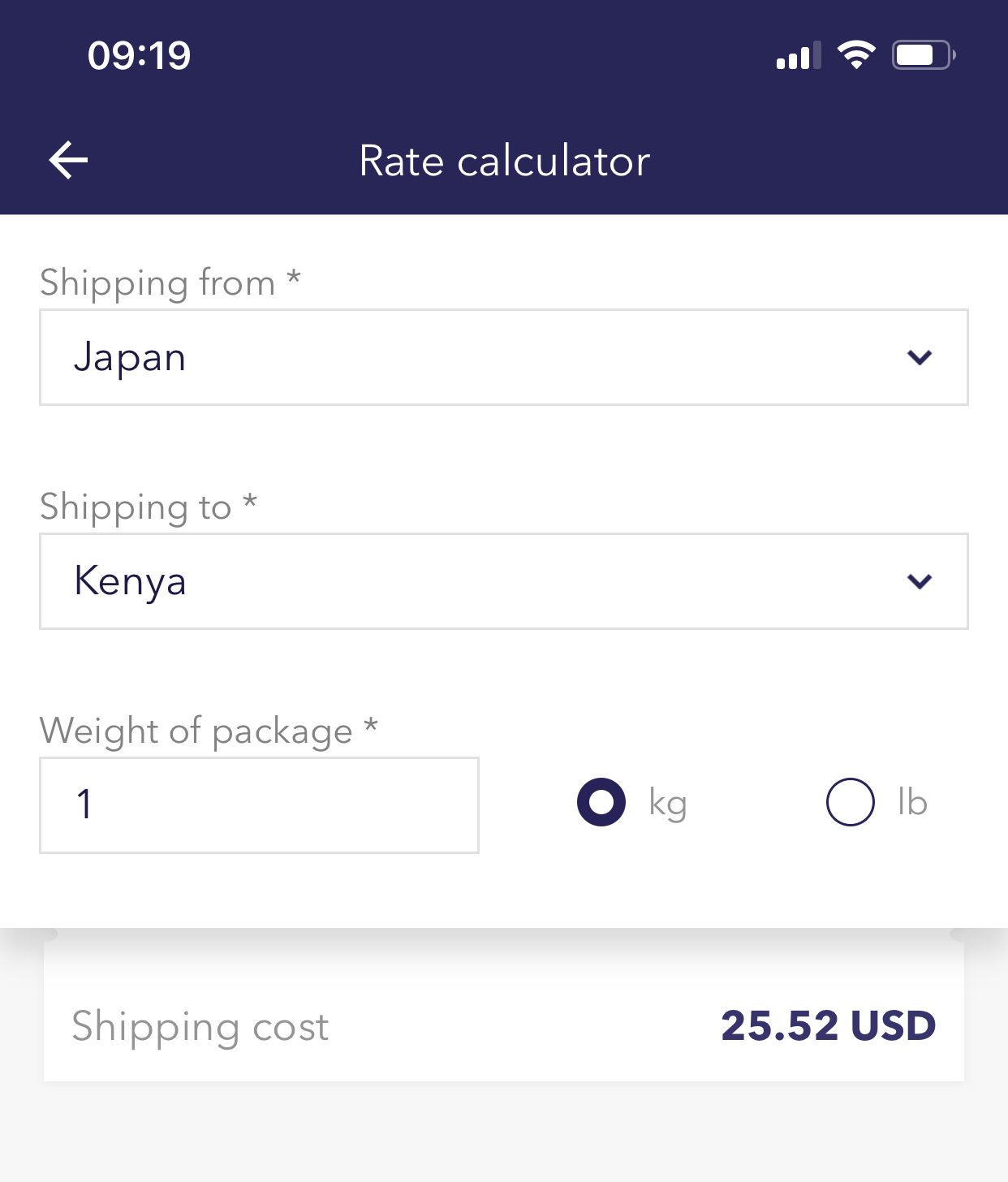Open the Shipping to dropdown showing Kenya
Screen dimensions: 1008x1182
click(487, 581)
